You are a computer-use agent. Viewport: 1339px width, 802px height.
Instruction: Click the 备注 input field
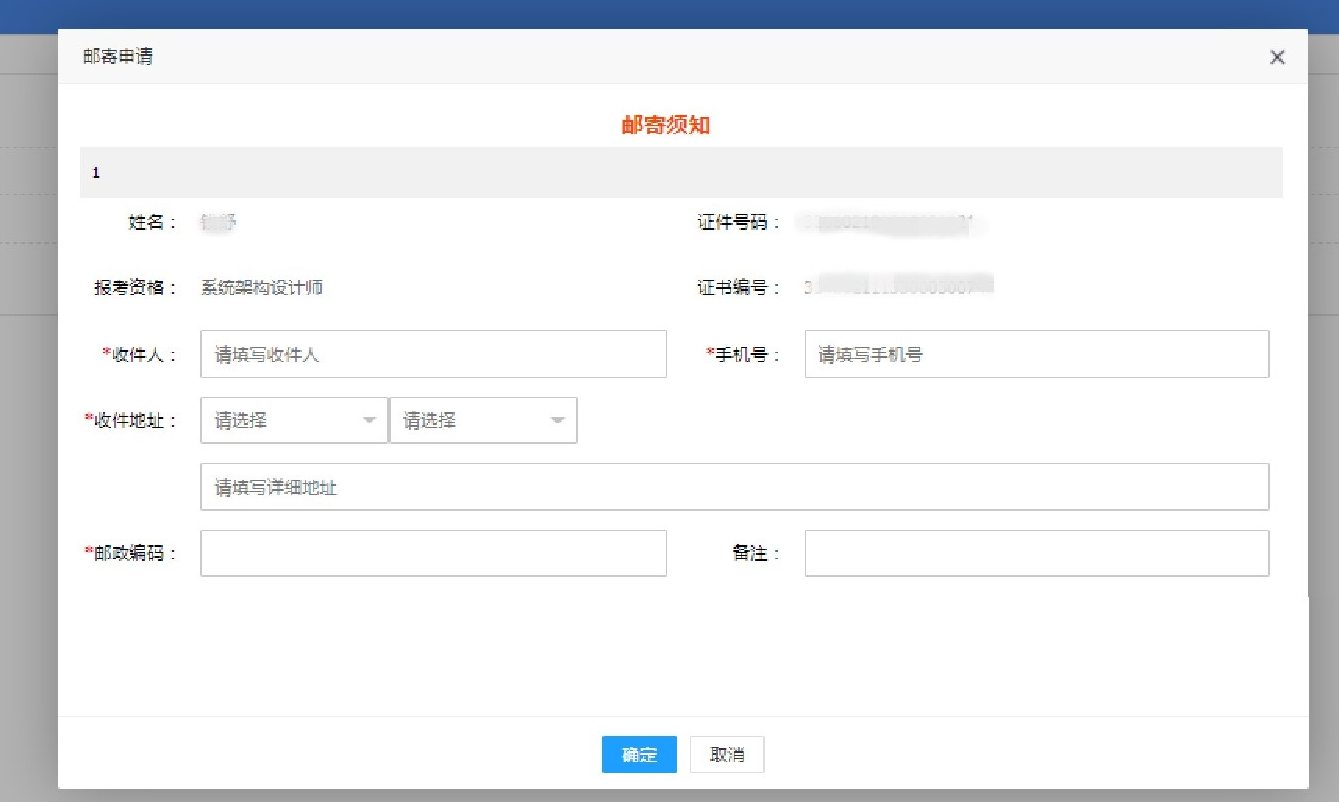[x=1037, y=553]
